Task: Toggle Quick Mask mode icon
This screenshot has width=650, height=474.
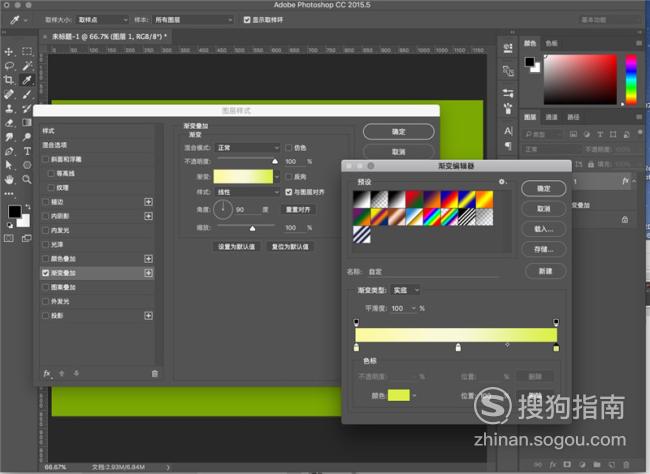Action: pos(9,238)
